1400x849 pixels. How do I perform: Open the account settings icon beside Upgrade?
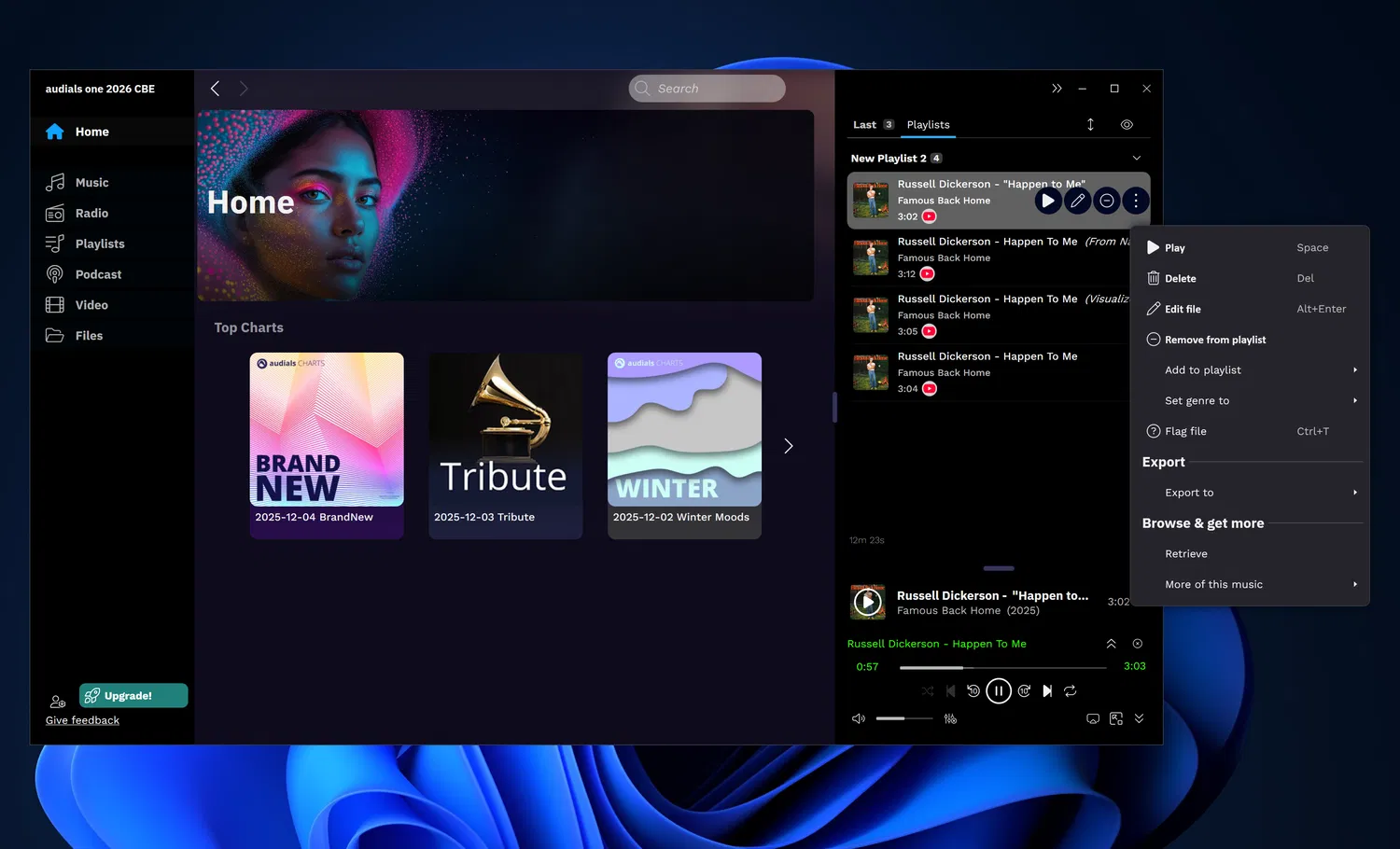tap(58, 702)
